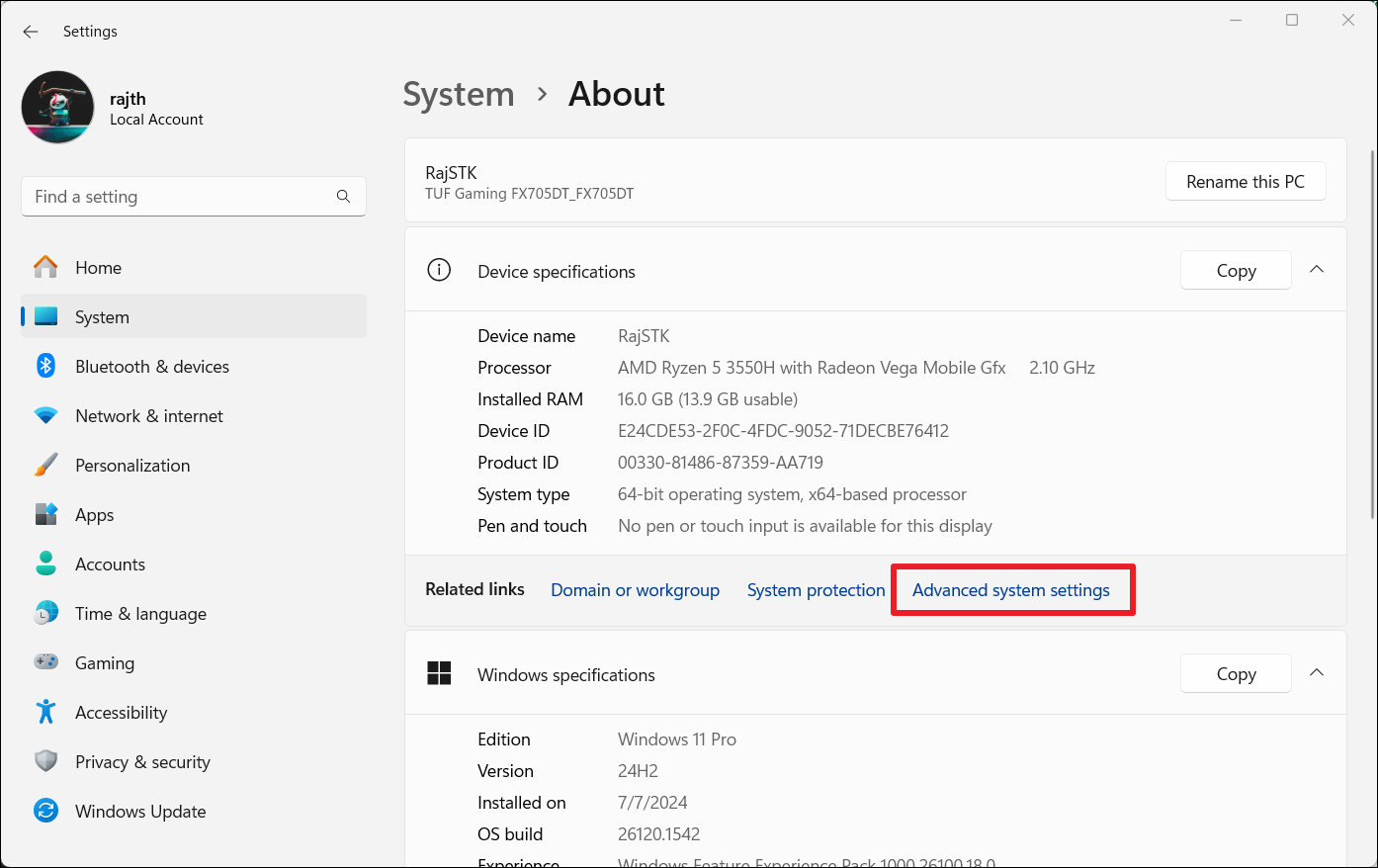Open Advanced system settings link

click(x=1010, y=590)
